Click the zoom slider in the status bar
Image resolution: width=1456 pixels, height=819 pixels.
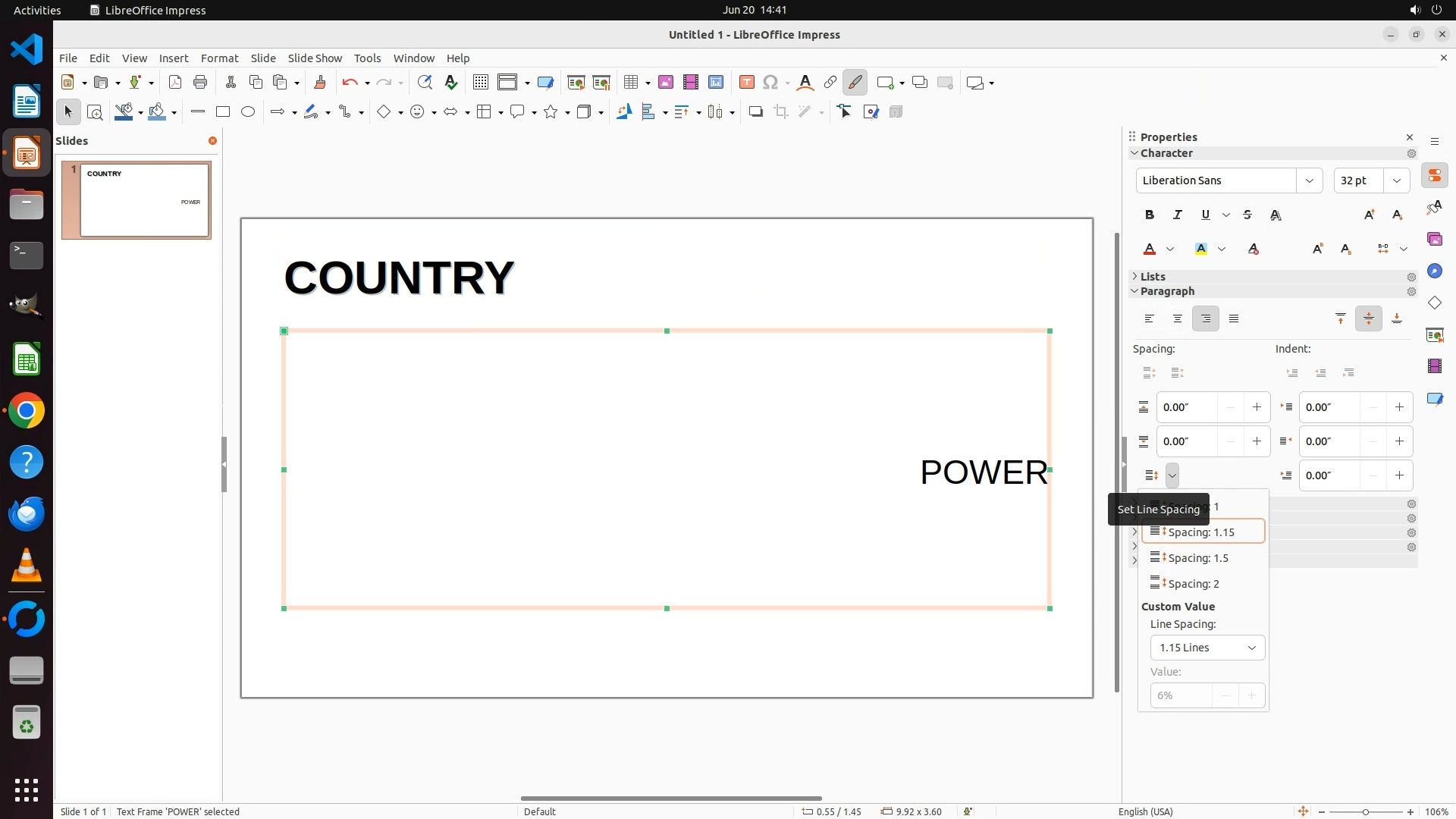point(1366,811)
